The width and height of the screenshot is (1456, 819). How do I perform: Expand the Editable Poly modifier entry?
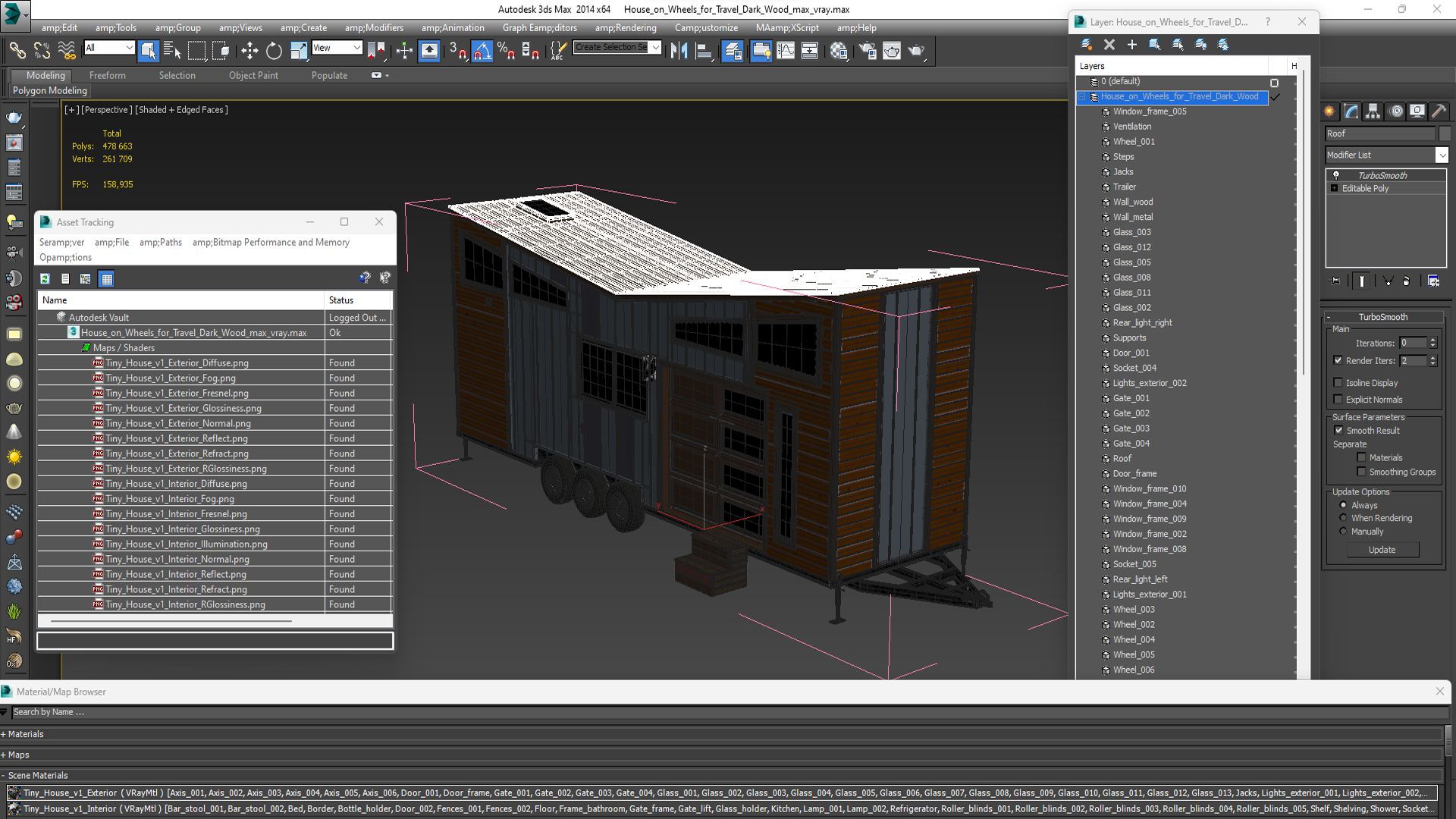click(x=1334, y=188)
